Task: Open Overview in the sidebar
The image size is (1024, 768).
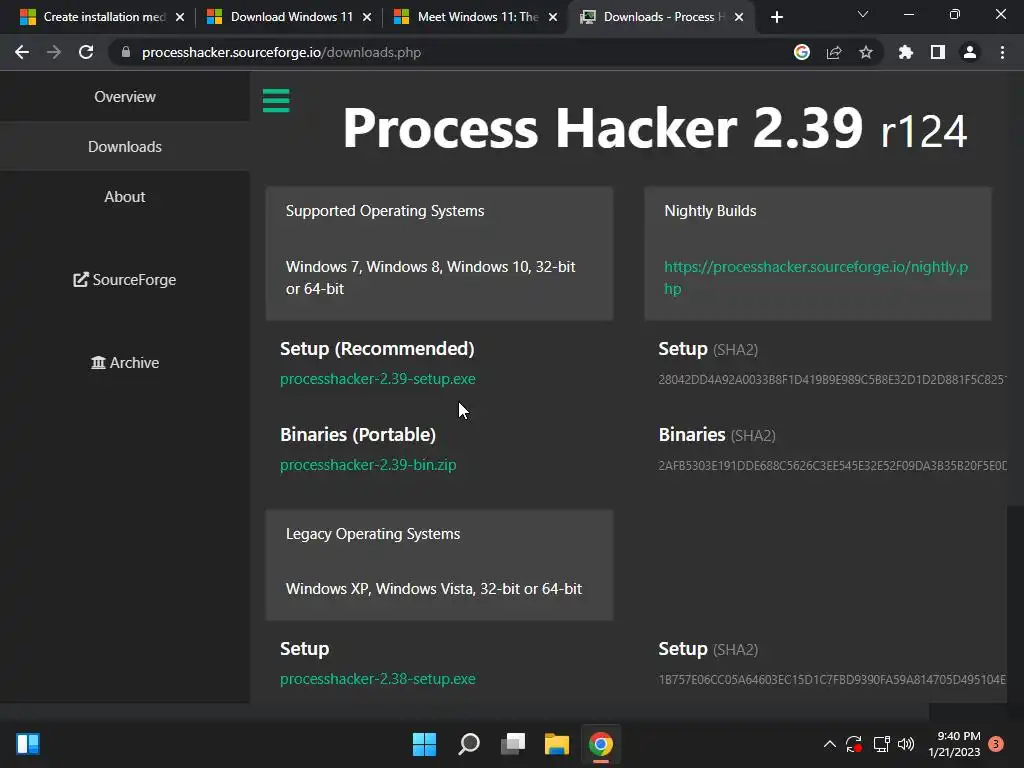Action: tap(125, 97)
